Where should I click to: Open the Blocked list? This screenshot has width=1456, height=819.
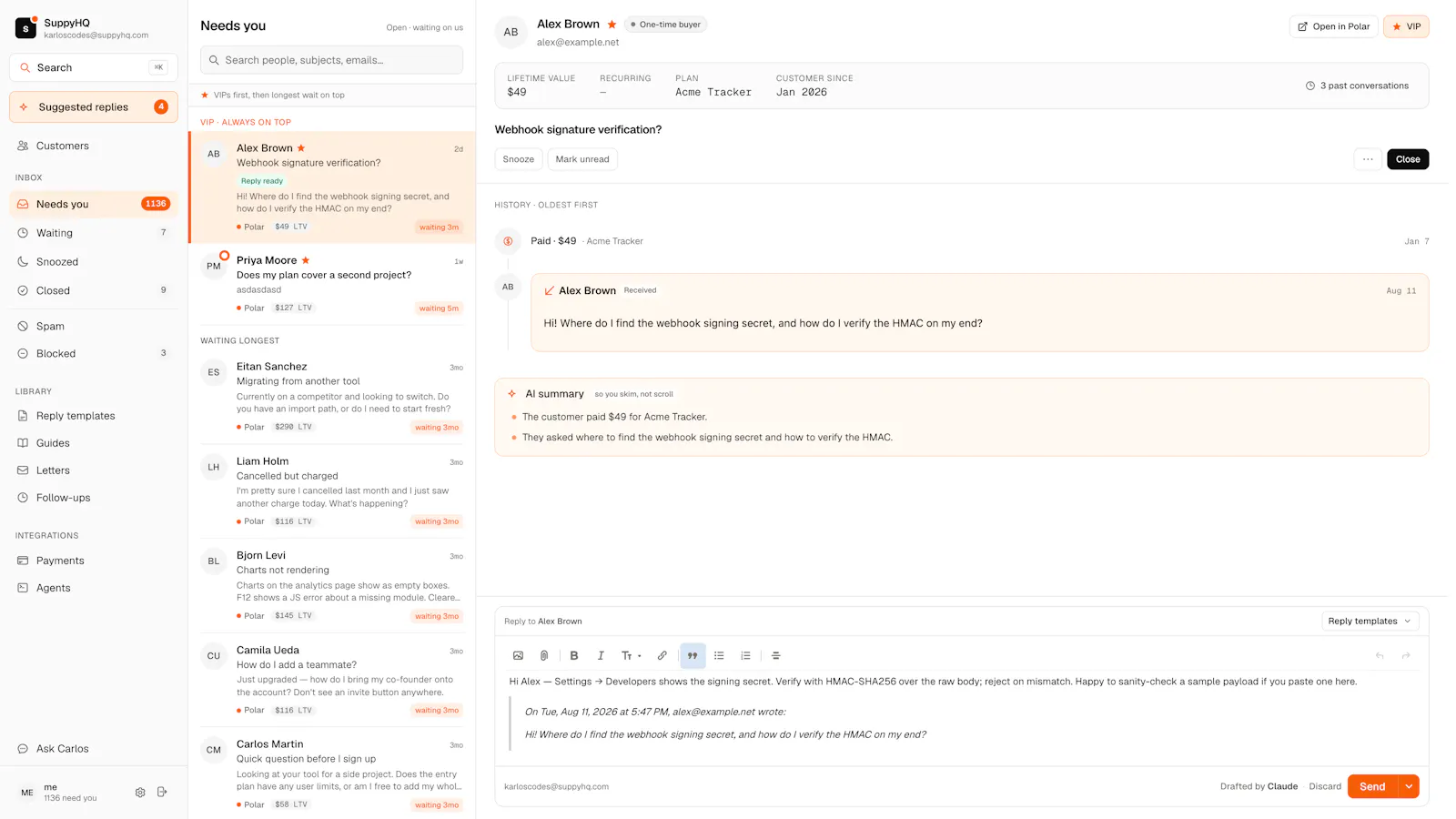pyautogui.click(x=94, y=354)
